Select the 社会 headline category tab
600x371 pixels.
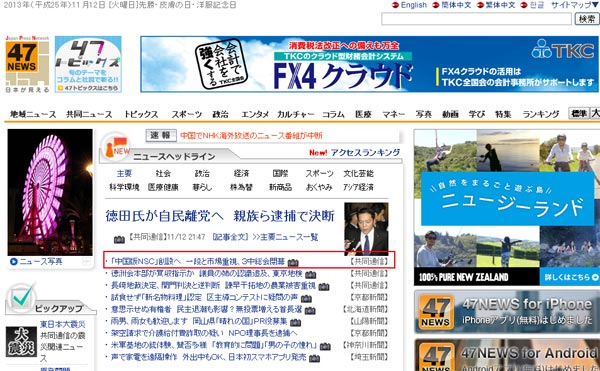pyautogui.click(x=163, y=173)
